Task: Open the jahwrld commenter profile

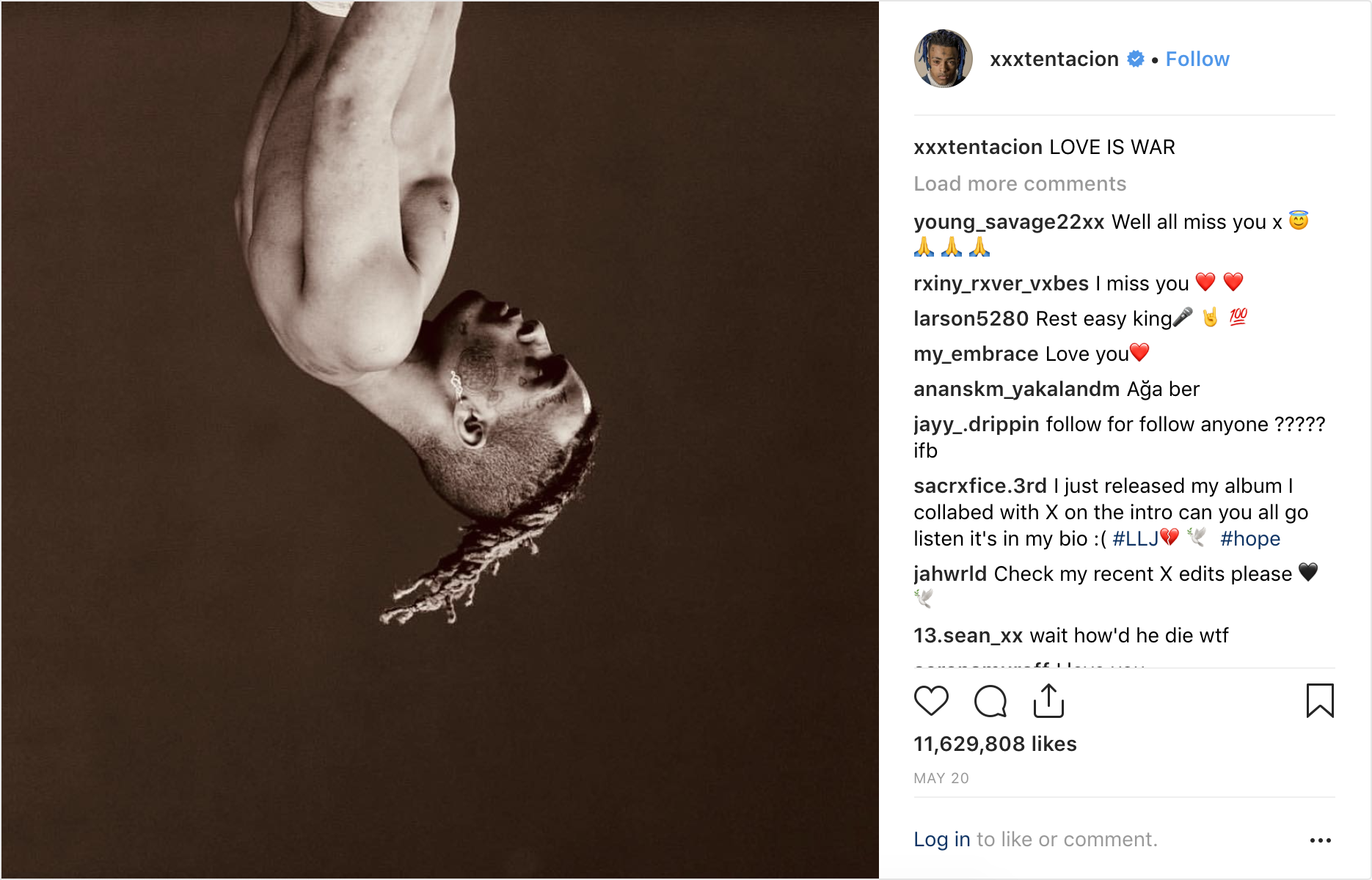Action: tap(950, 574)
